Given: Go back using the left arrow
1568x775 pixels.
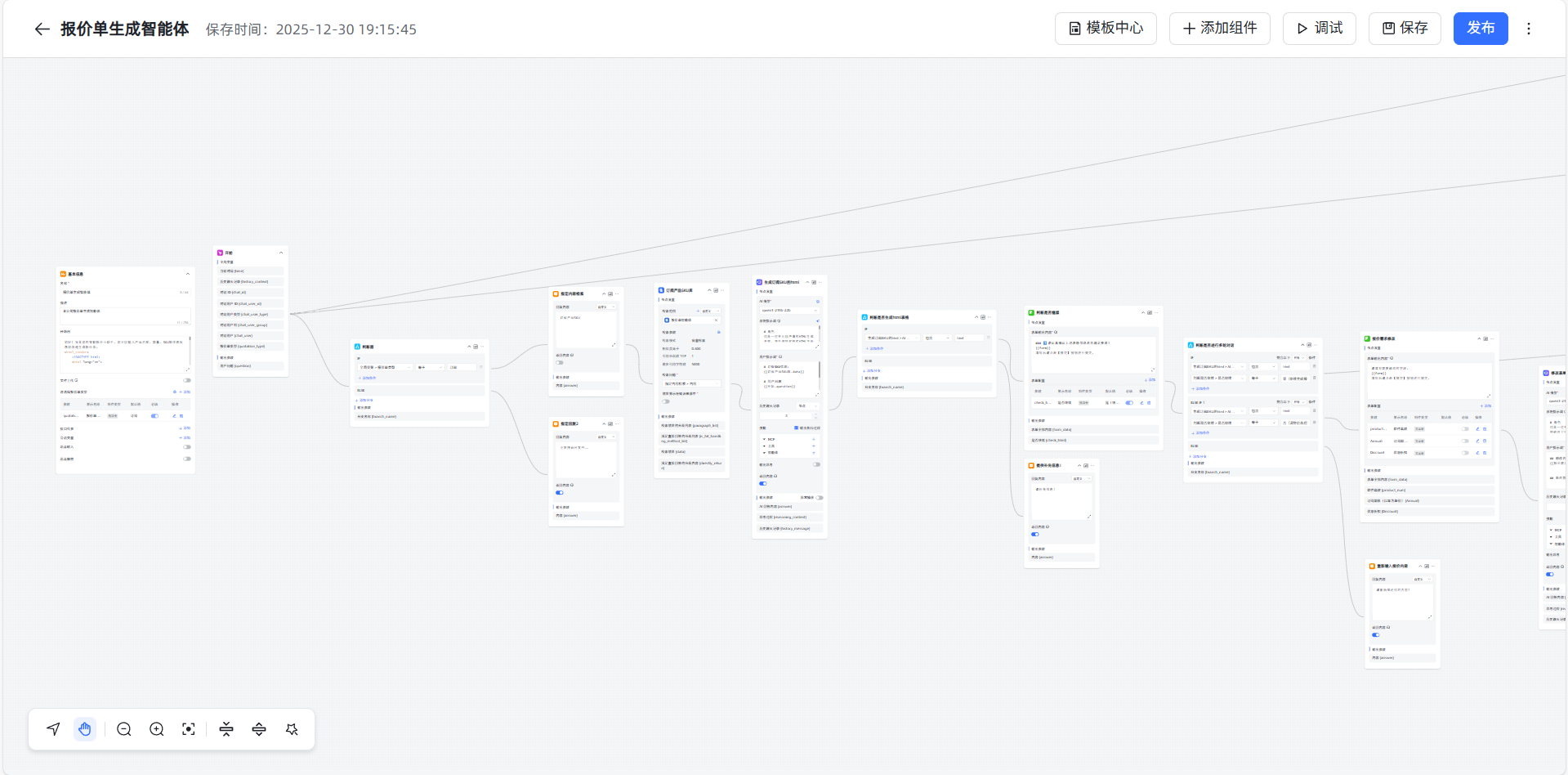Looking at the screenshot, I should [42, 29].
